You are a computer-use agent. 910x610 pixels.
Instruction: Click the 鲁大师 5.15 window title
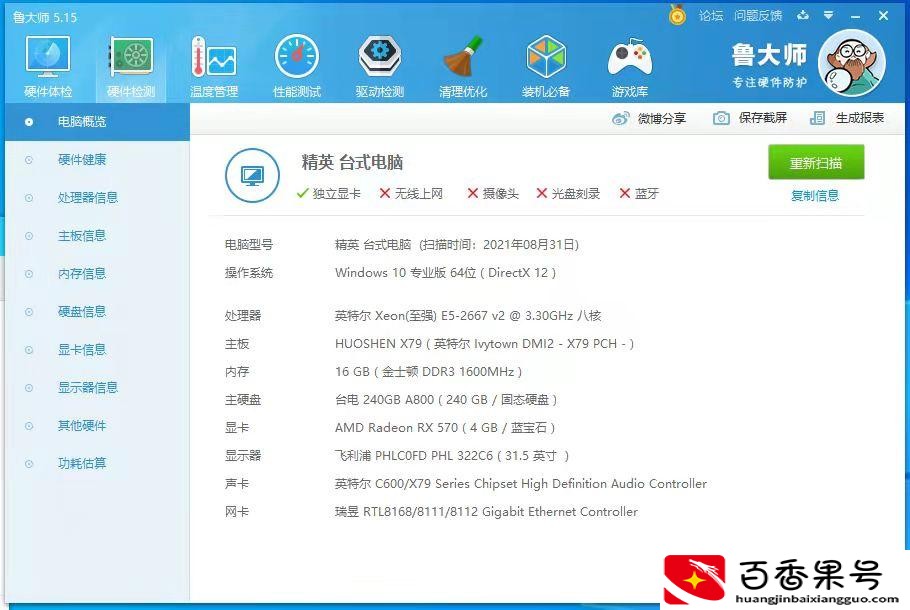45,17
